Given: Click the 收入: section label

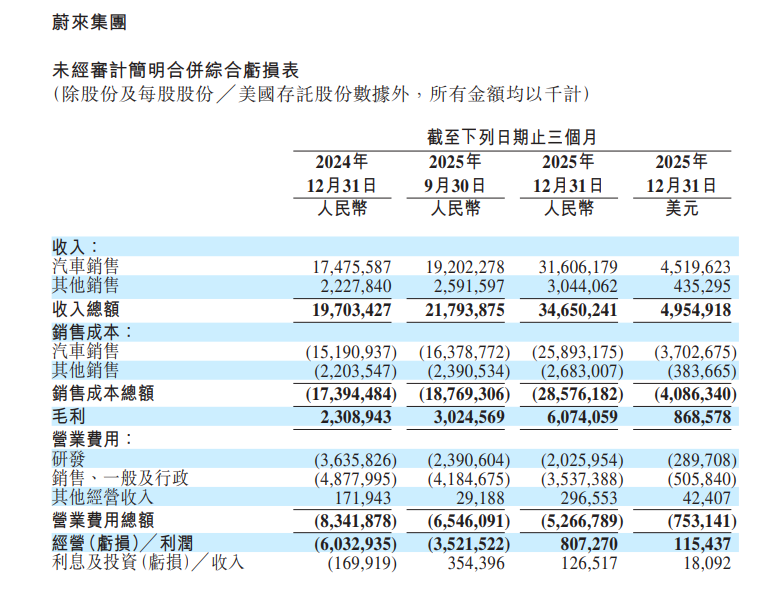Looking at the screenshot, I should coord(76,246).
